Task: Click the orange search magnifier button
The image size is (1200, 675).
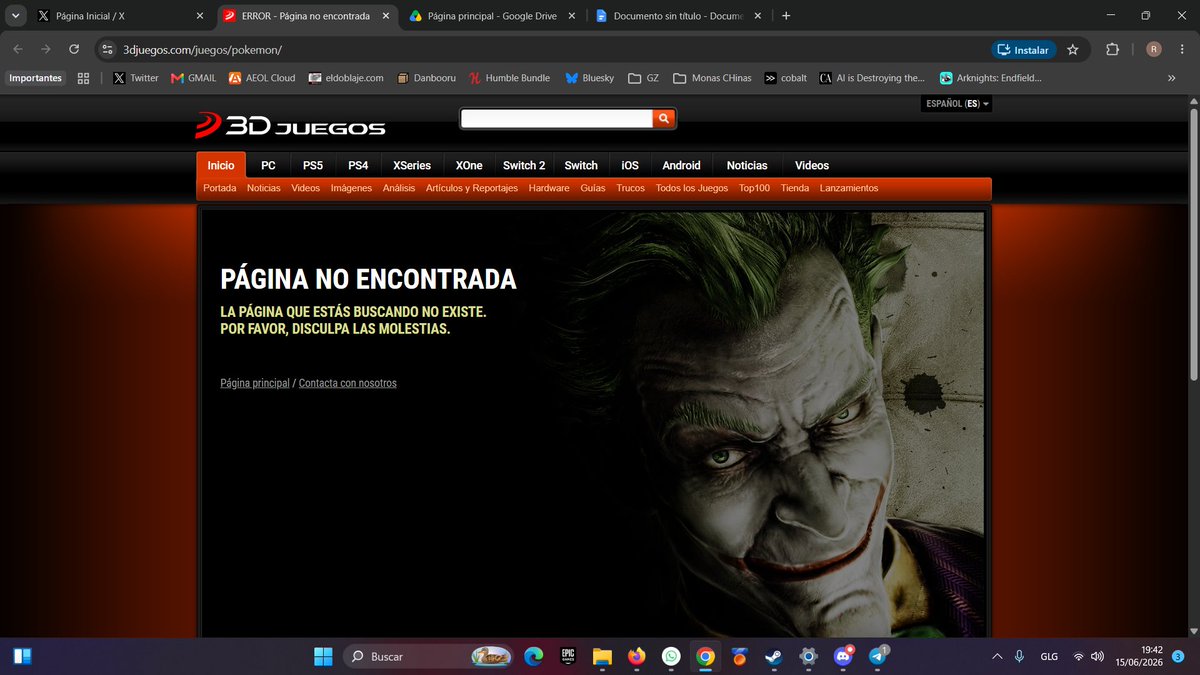Action: 665,119
